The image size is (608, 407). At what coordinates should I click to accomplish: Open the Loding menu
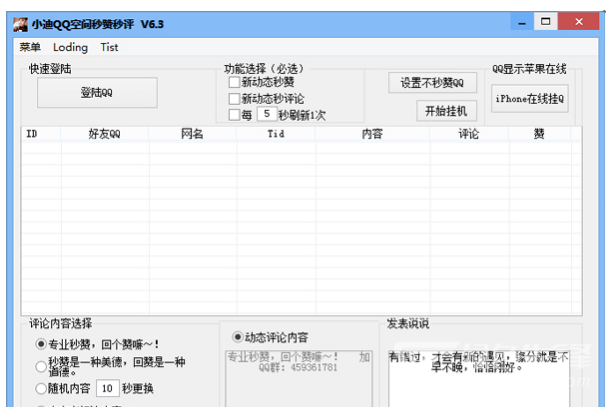[x=70, y=47]
